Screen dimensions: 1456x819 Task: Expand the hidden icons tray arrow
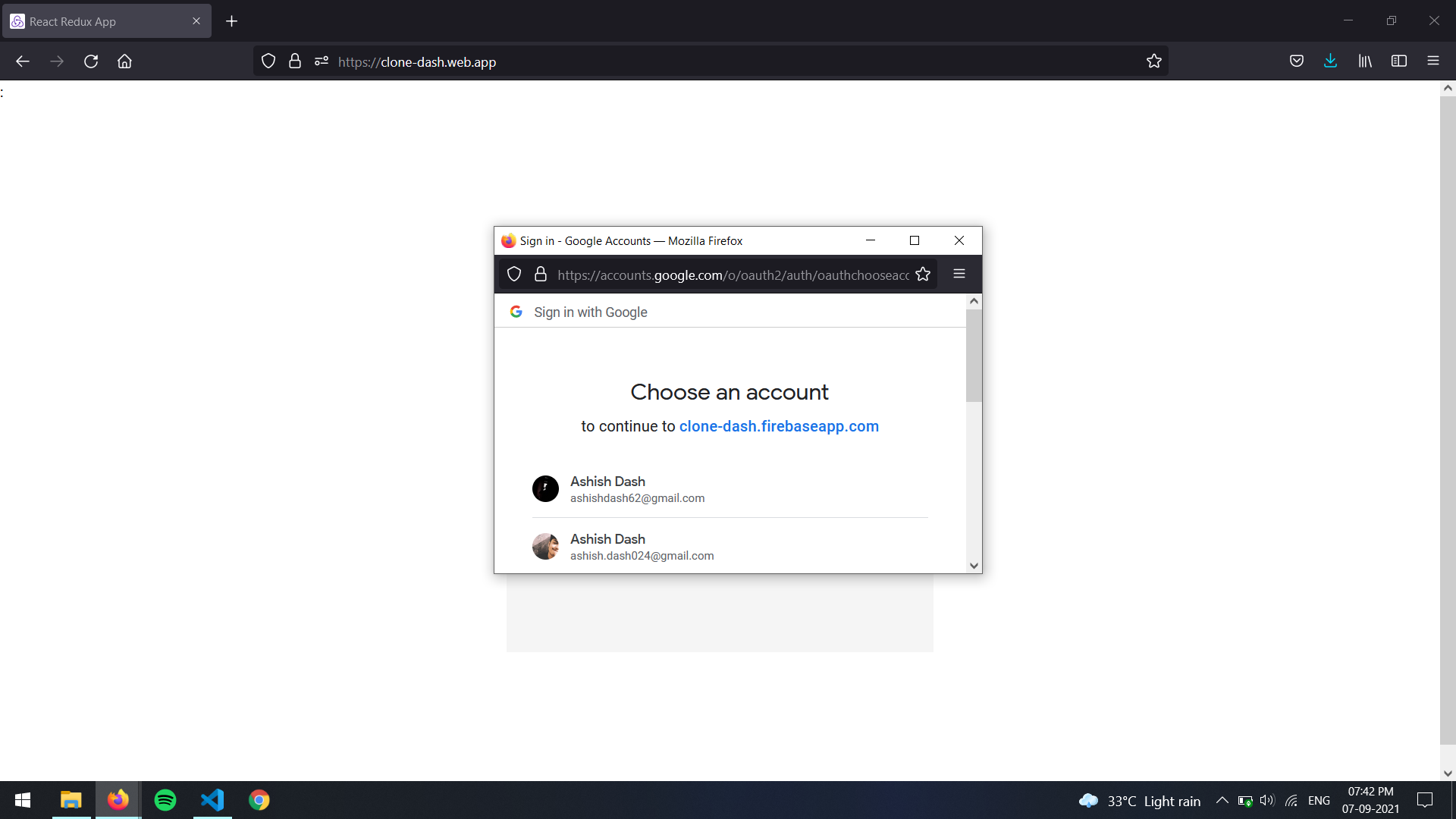(1222, 800)
